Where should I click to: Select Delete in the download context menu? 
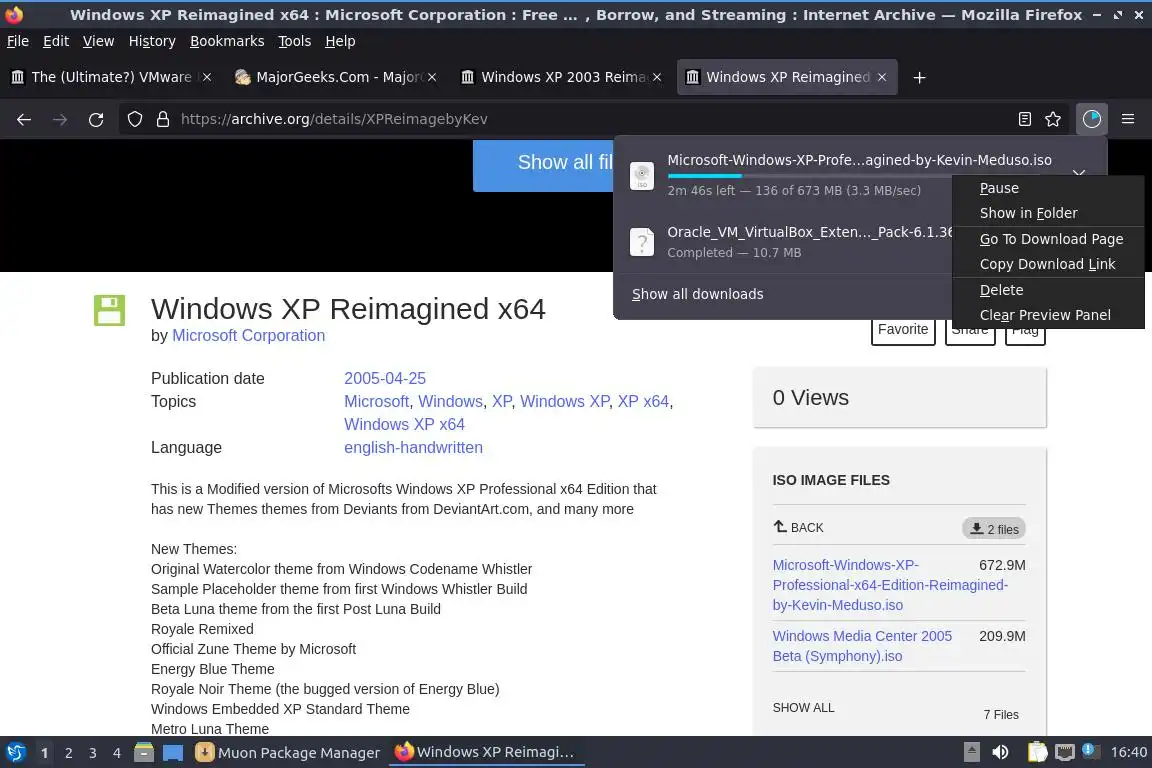tap(1001, 290)
